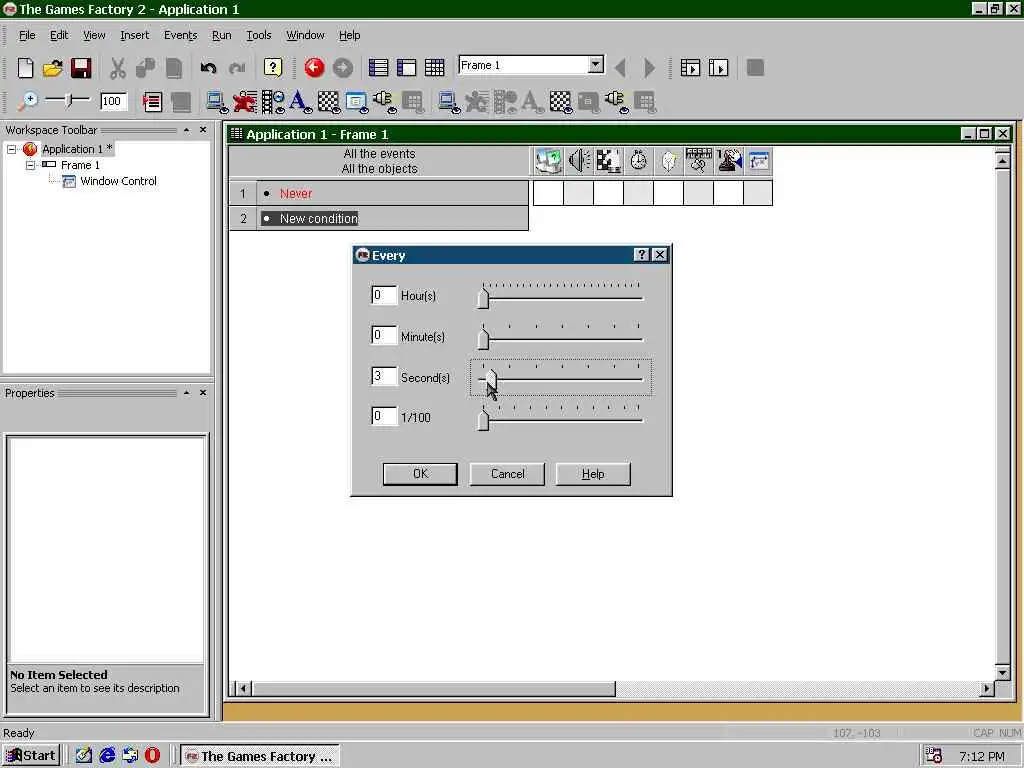Click the zoom percentage field showing 100
1024x768 pixels.
click(113, 101)
